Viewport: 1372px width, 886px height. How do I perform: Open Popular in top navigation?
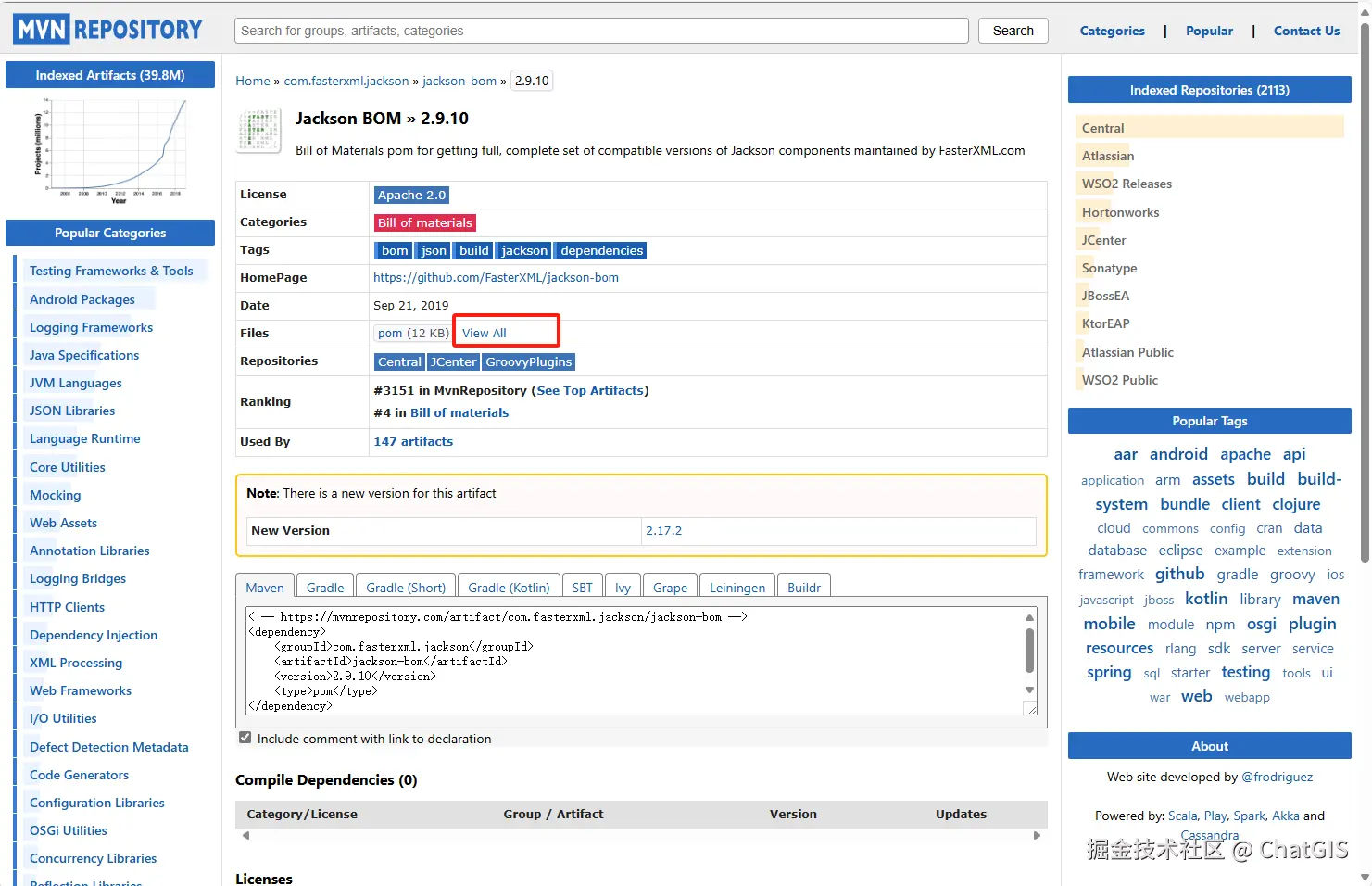[x=1209, y=31]
